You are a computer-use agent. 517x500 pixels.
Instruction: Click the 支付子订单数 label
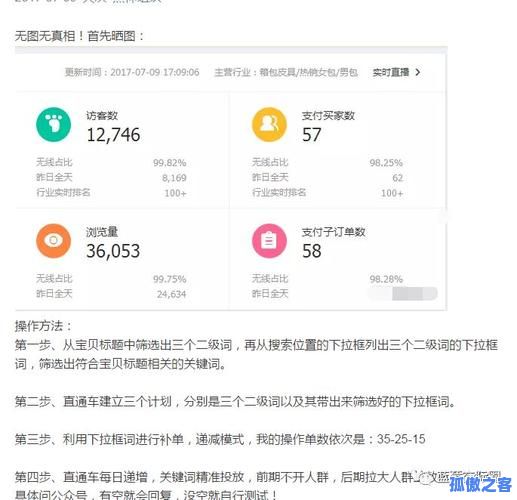pyautogui.click(x=334, y=232)
